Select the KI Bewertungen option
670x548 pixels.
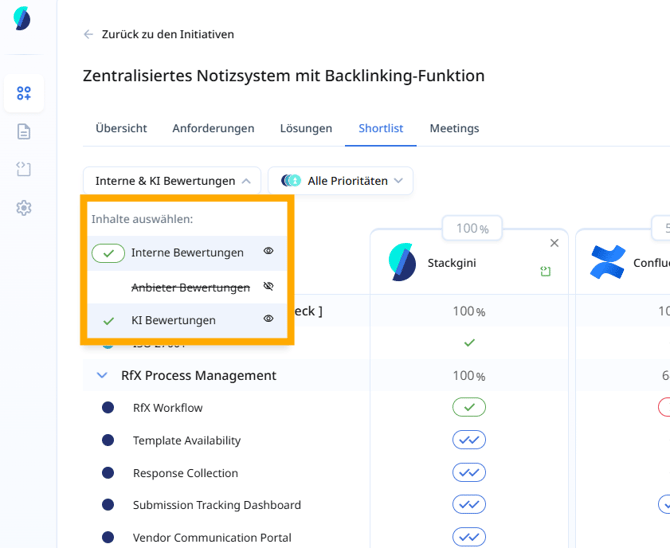(x=173, y=320)
